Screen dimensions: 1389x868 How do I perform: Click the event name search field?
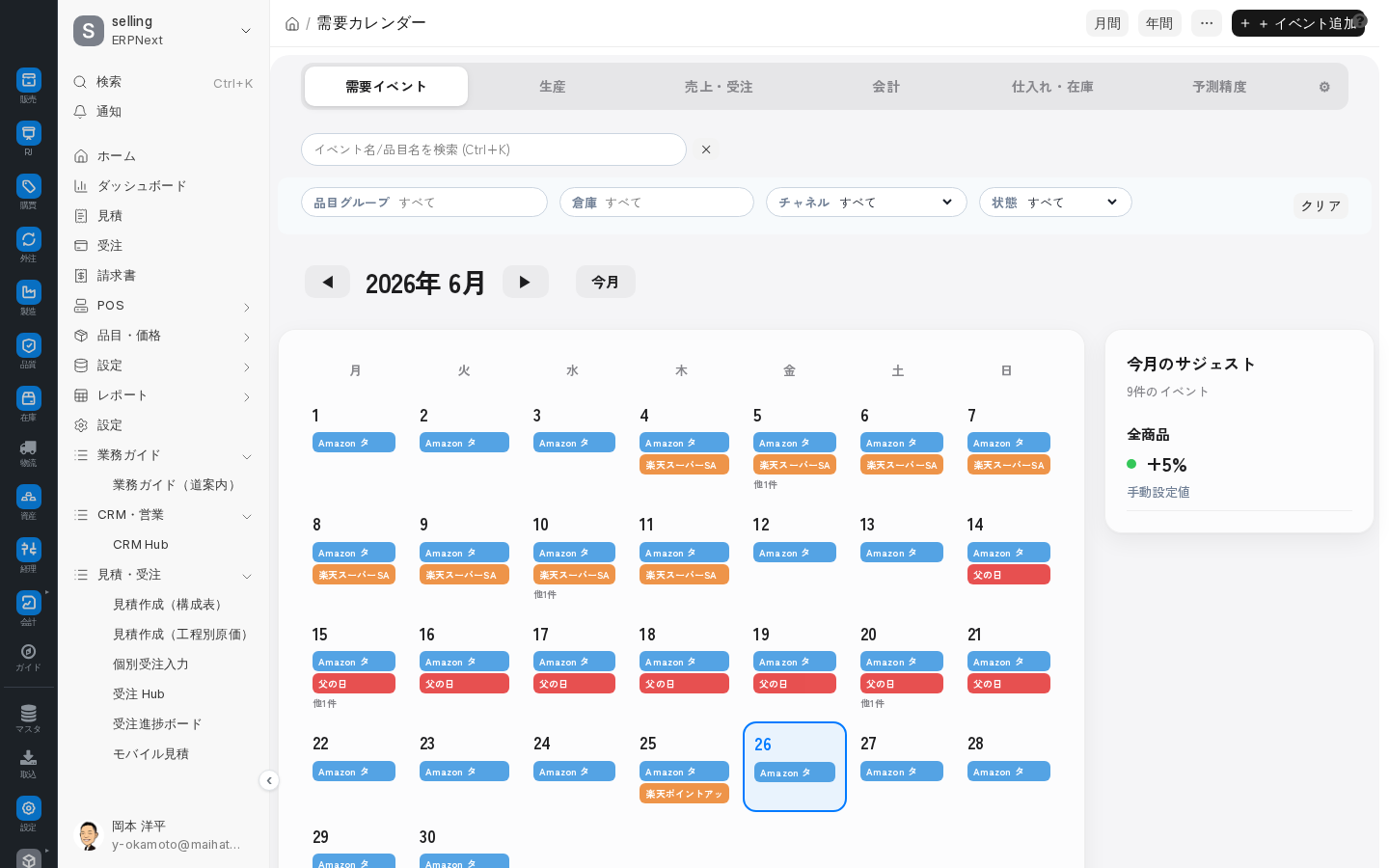494,149
